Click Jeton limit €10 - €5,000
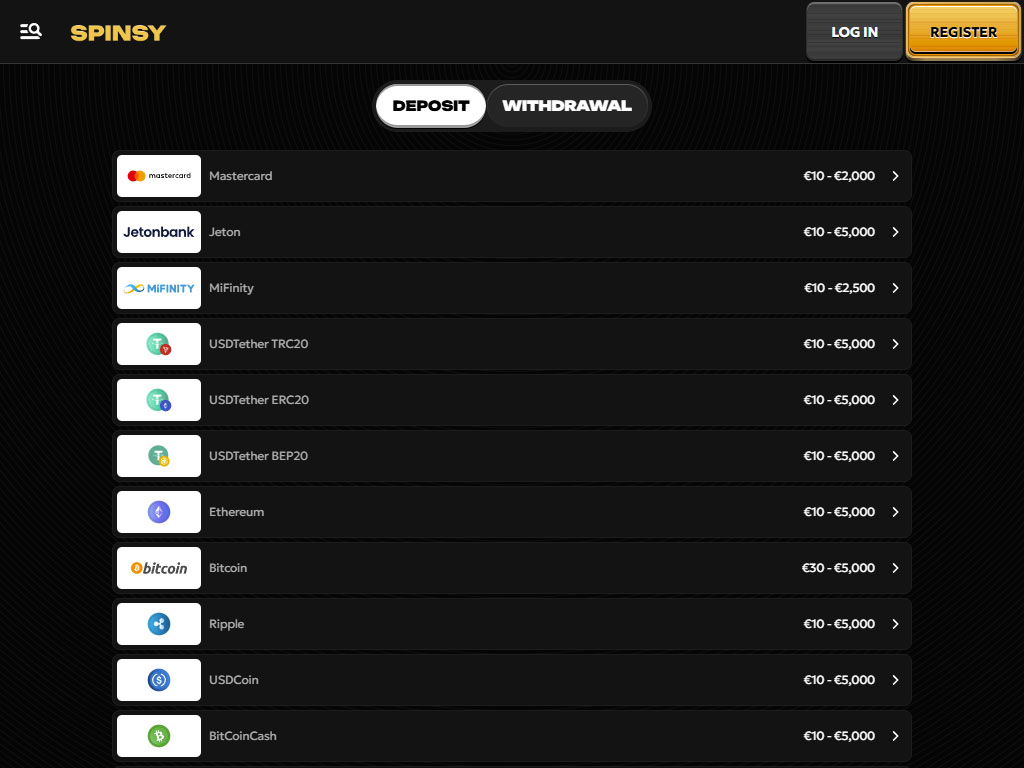This screenshot has width=1024, height=768. point(839,232)
